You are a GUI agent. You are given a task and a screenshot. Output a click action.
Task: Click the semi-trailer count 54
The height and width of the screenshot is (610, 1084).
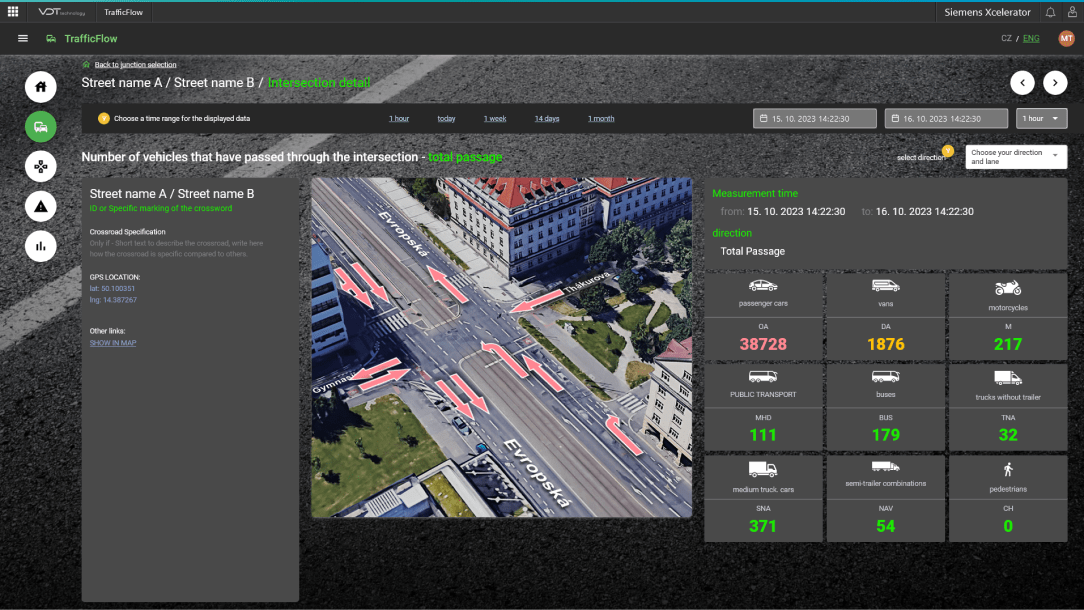886,526
